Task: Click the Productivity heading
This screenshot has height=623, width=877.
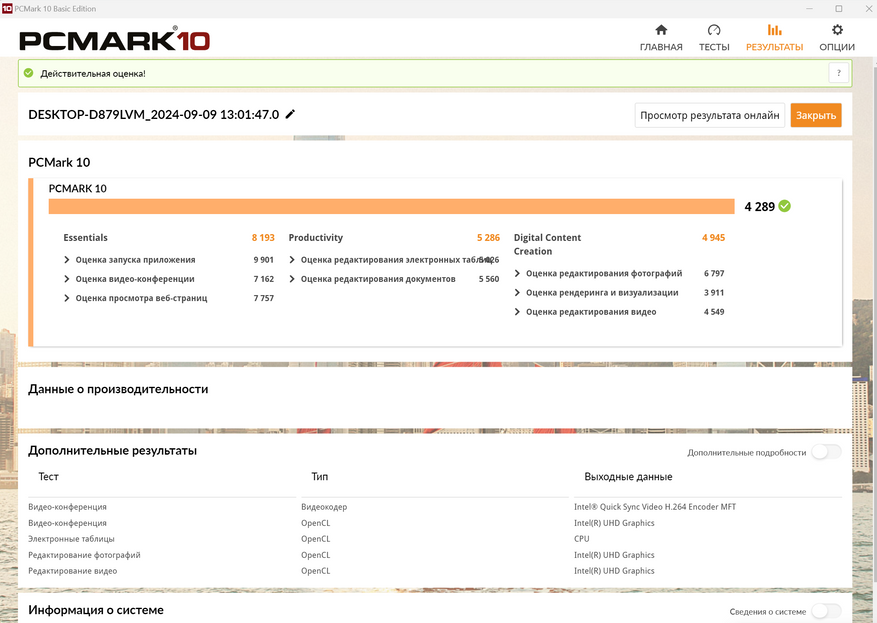Action: tap(315, 238)
